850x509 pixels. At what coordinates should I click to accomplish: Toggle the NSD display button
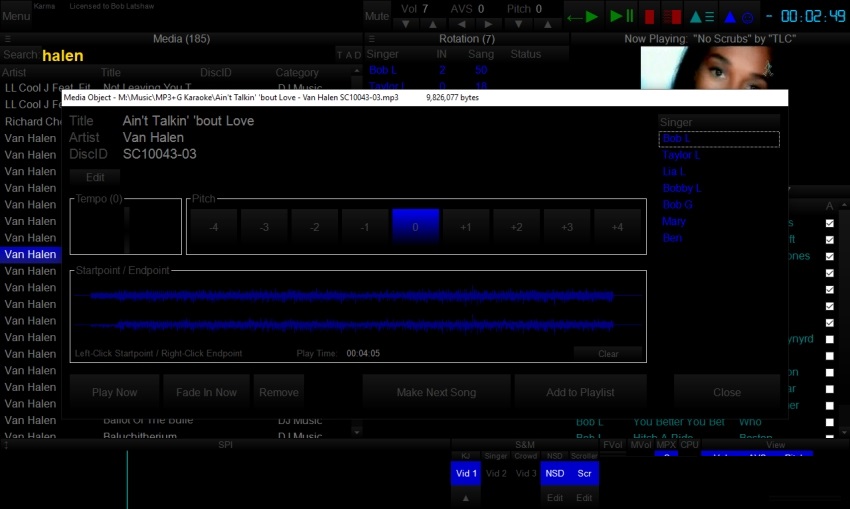coord(554,473)
